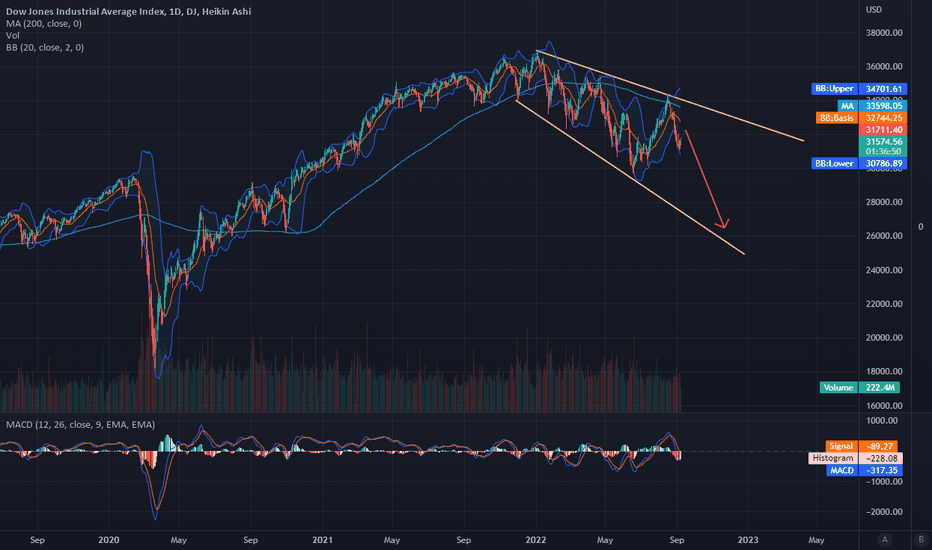Click the 36000.00 price axis label

[x=884, y=67]
